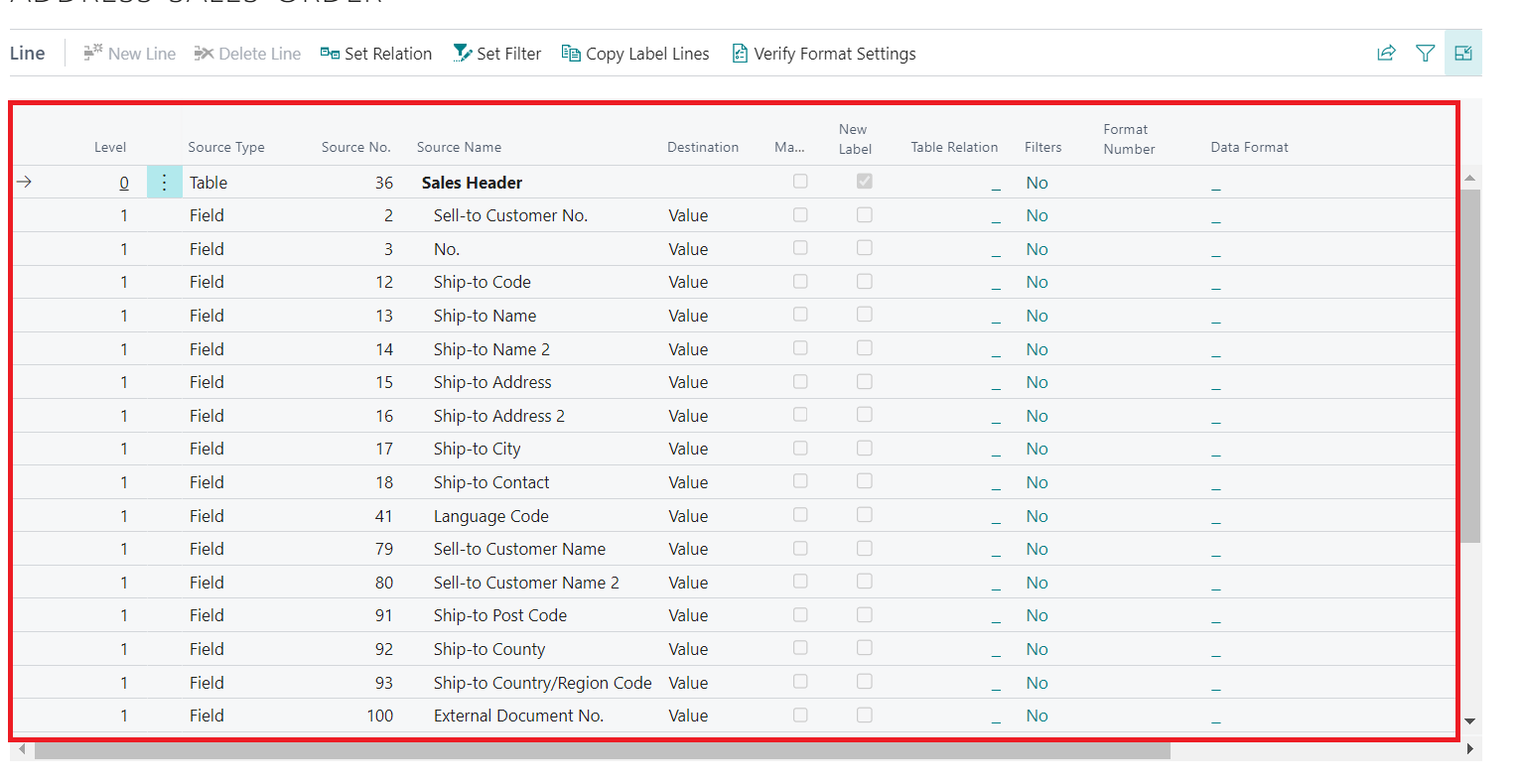Open Data Format link for Language Code

click(x=1216, y=520)
